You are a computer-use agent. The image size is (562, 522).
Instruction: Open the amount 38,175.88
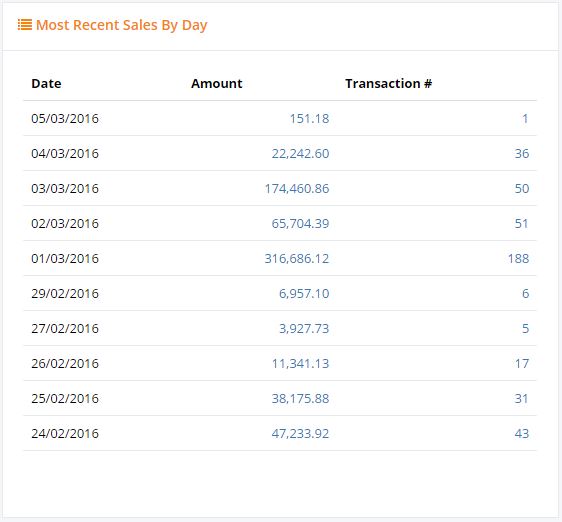tap(300, 399)
